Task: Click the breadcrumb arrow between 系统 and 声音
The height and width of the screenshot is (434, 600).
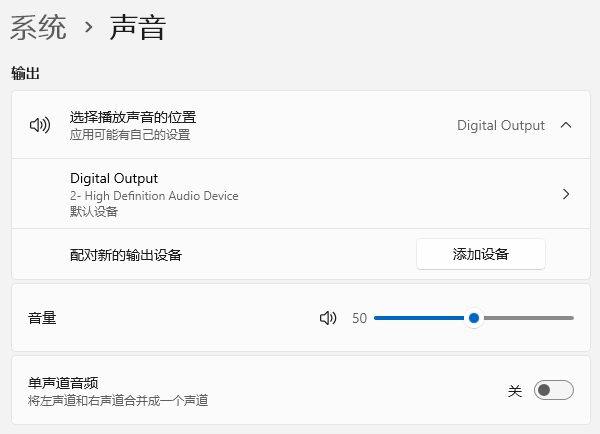Action: (88, 28)
